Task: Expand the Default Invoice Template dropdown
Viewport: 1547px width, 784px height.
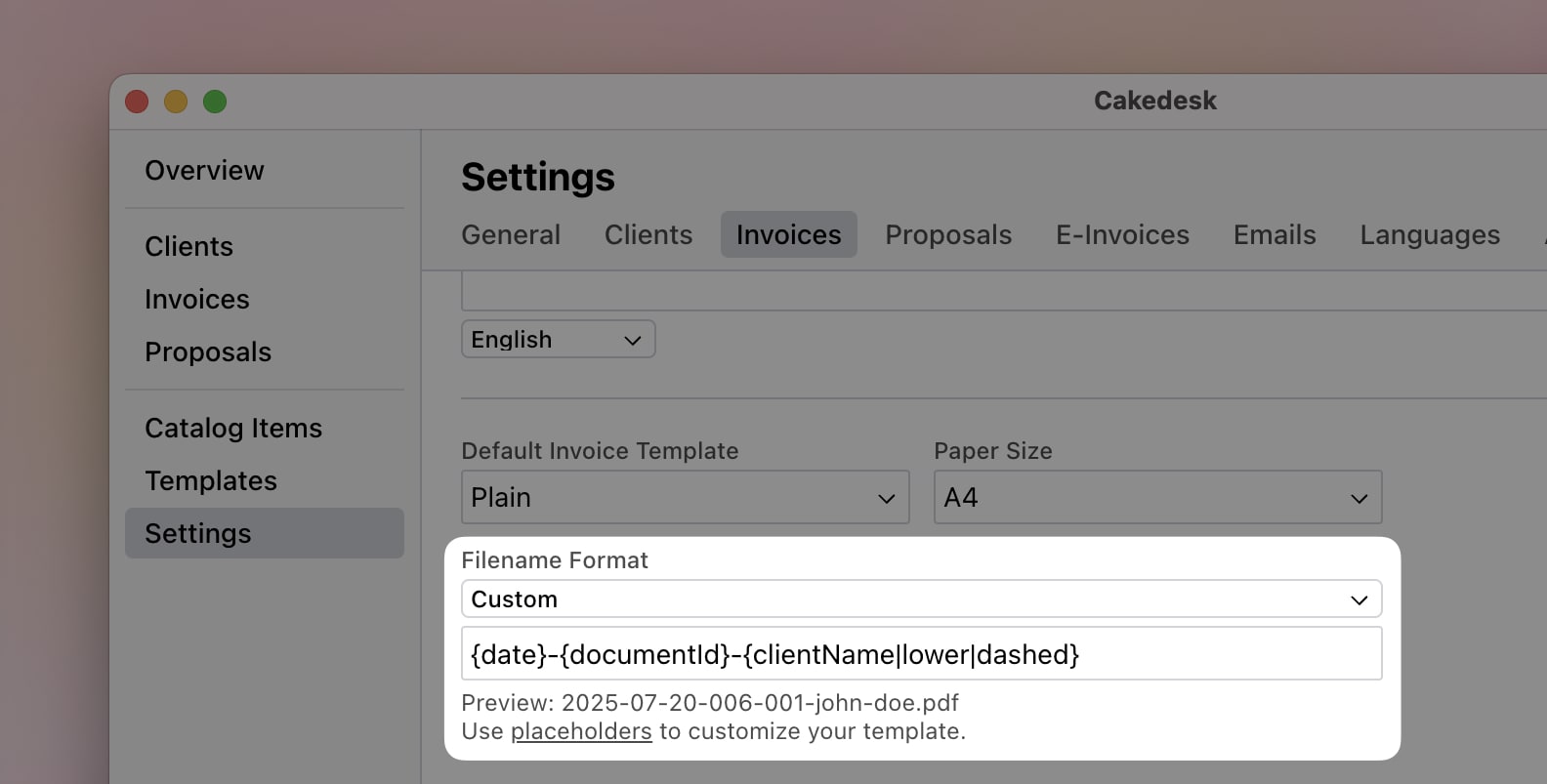Action: [x=684, y=497]
